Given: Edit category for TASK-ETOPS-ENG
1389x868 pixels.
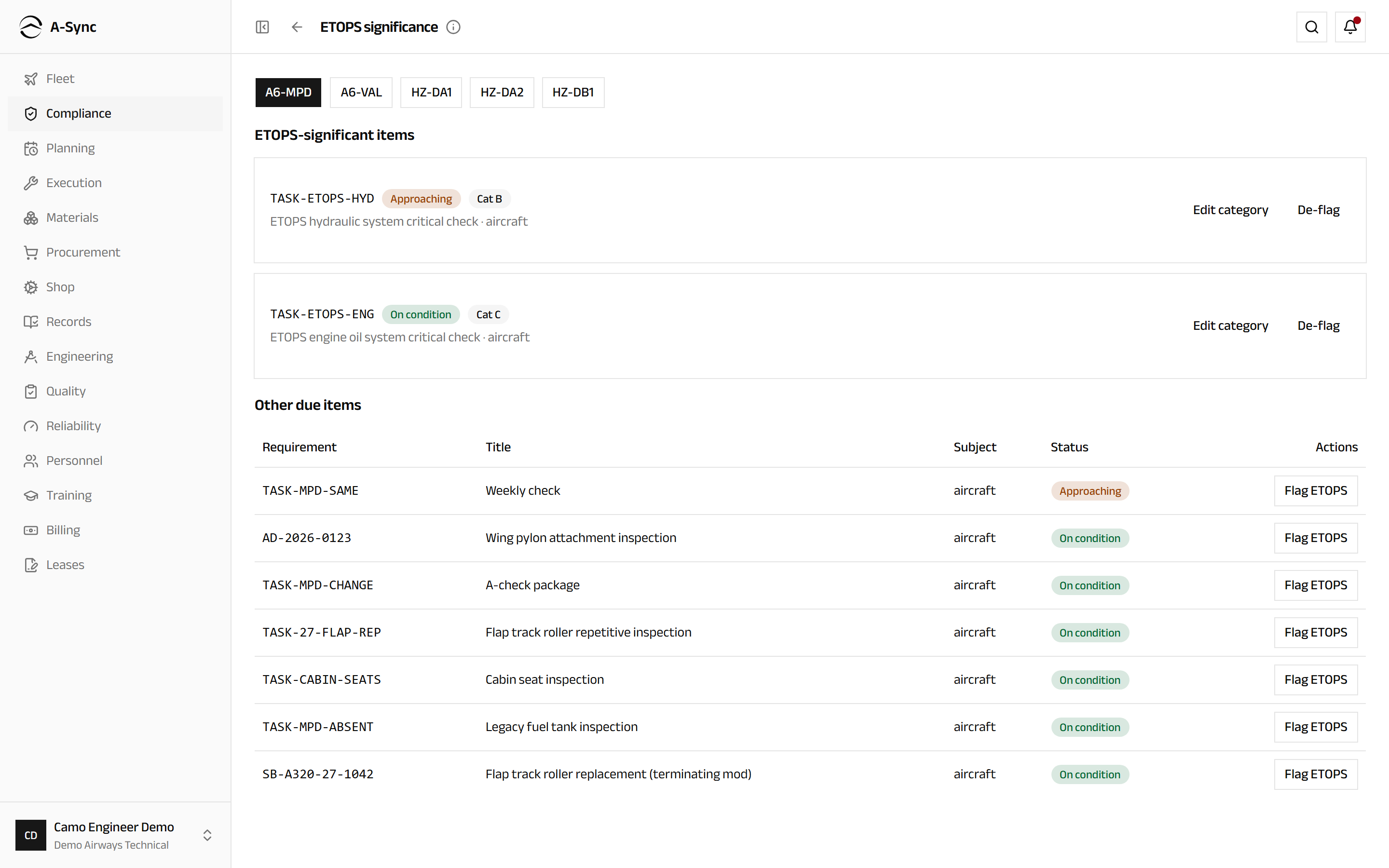Looking at the screenshot, I should click(x=1231, y=325).
